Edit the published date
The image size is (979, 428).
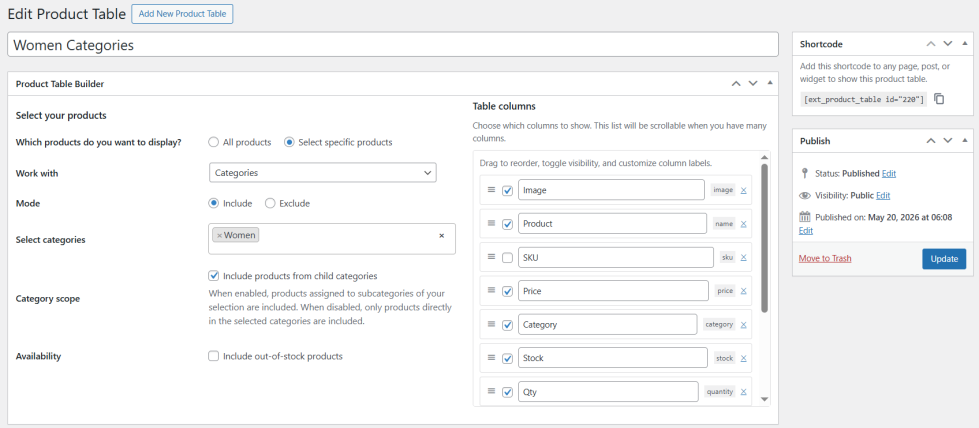(x=805, y=231)
